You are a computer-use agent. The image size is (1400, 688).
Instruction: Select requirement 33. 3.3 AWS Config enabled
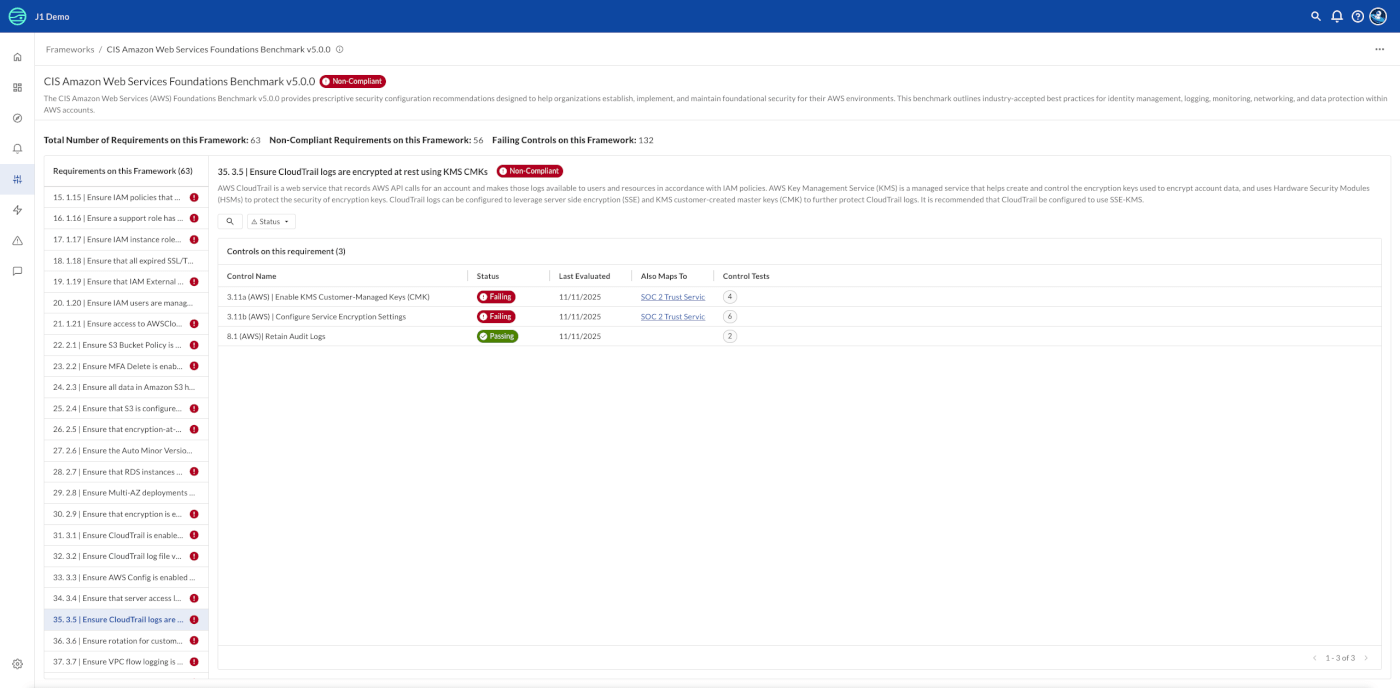click(x=126, y=577)
